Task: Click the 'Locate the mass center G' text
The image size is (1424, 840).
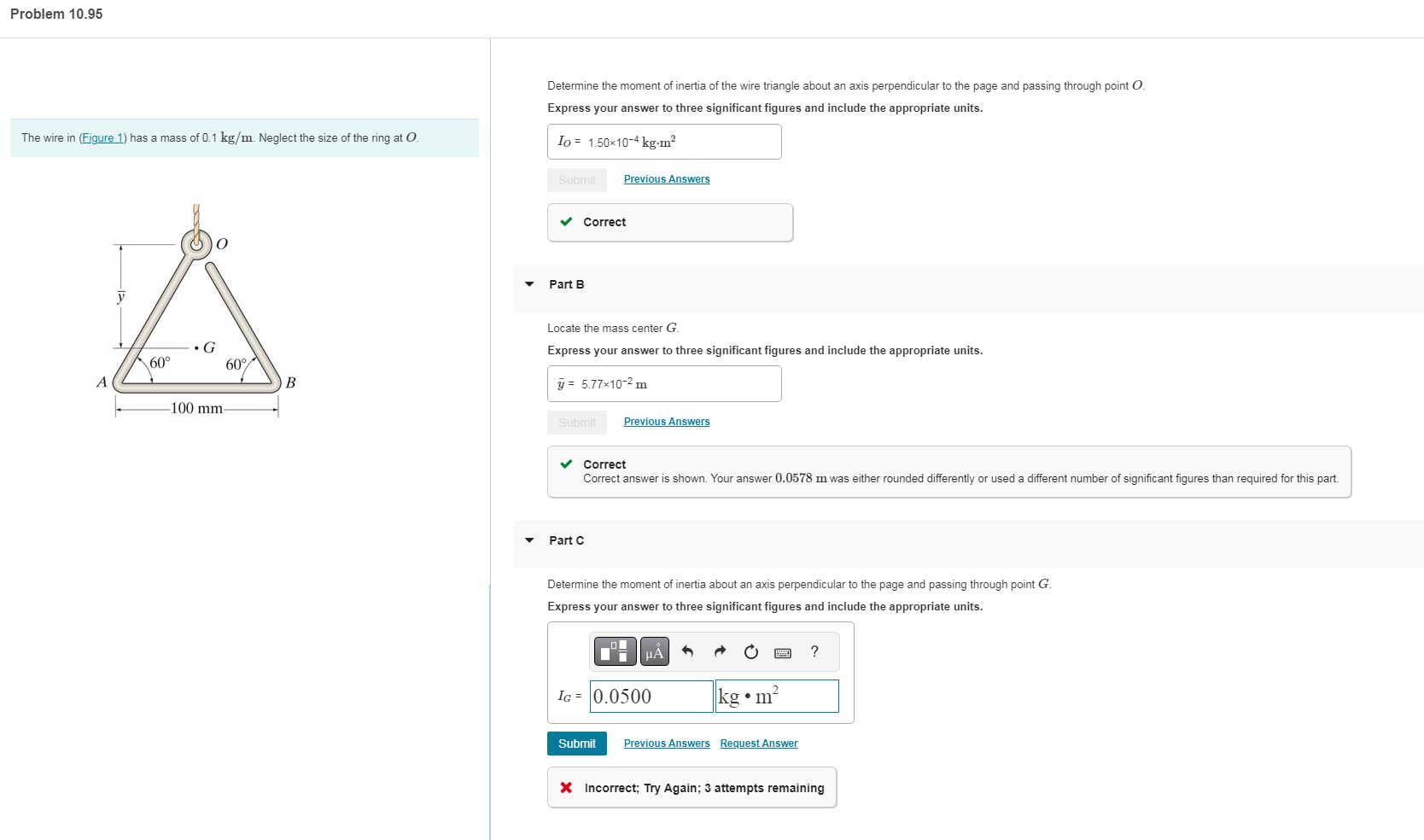Action: (613, 328)
